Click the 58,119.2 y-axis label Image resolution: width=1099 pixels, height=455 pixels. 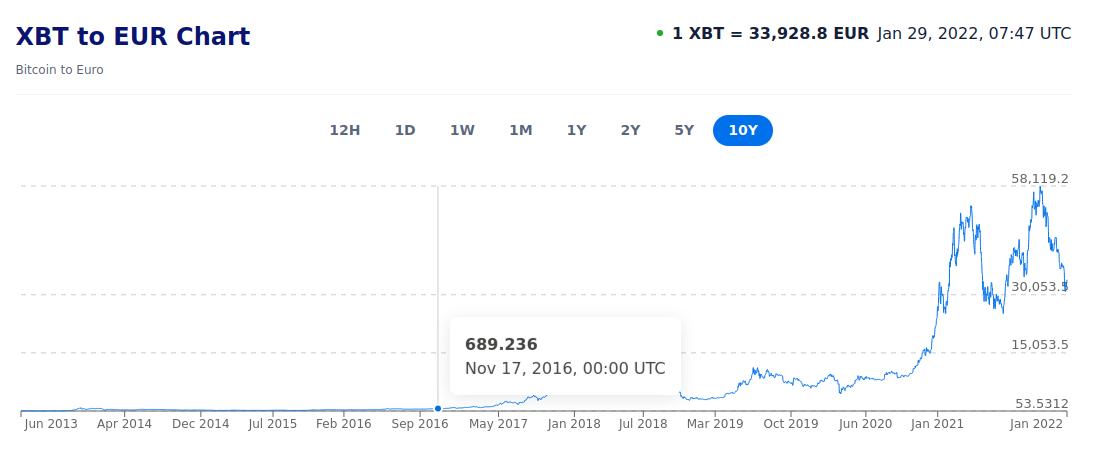click(x=1039, y=179)
